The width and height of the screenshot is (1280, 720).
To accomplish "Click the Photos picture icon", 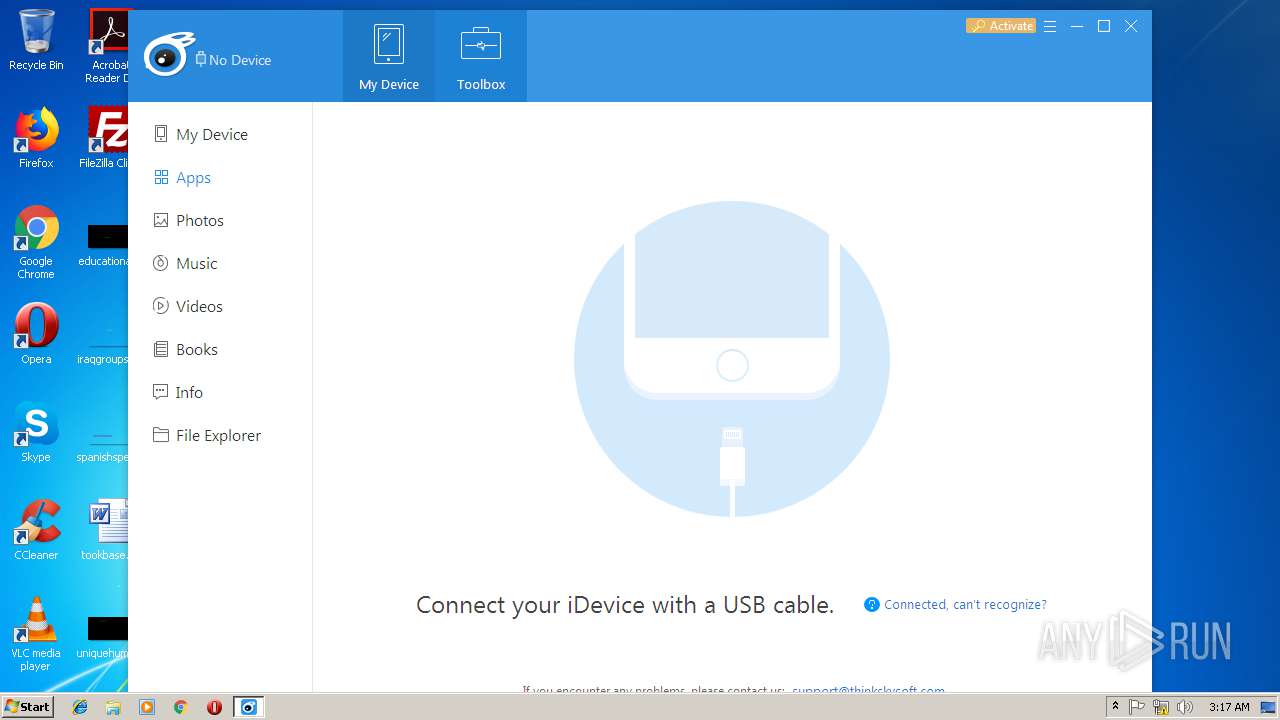I will [x=160, y=220].
